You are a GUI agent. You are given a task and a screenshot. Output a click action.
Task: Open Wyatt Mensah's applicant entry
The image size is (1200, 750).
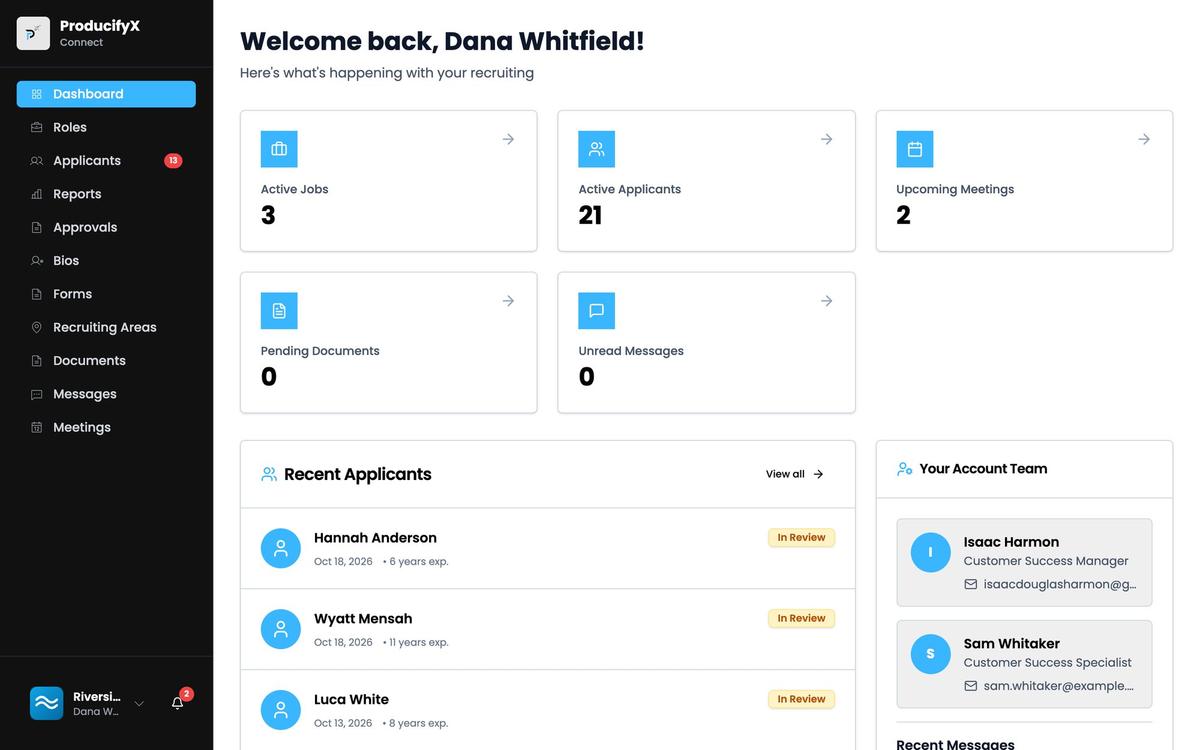pos(548,629)
